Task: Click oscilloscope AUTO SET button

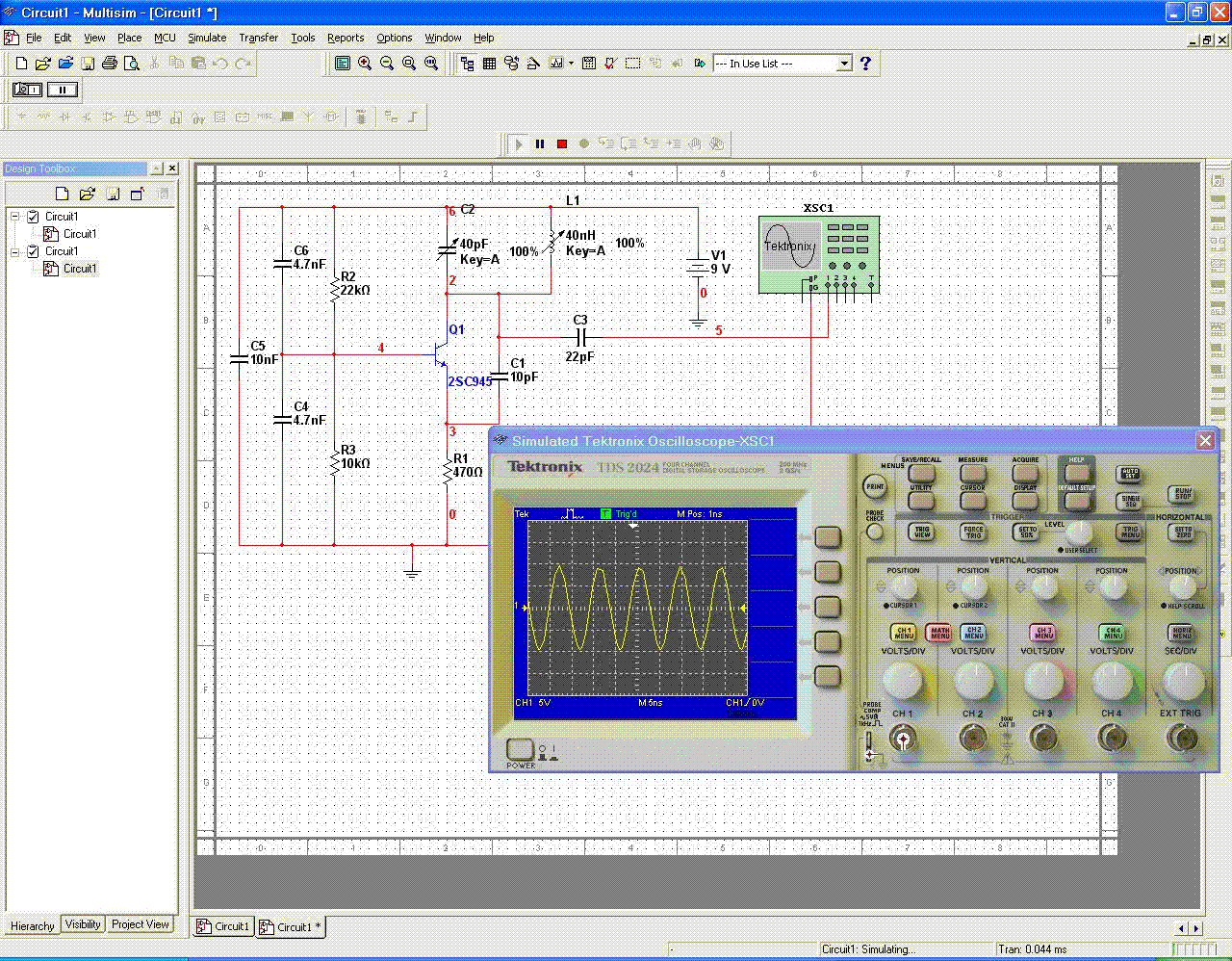Action: point(1130,474)
